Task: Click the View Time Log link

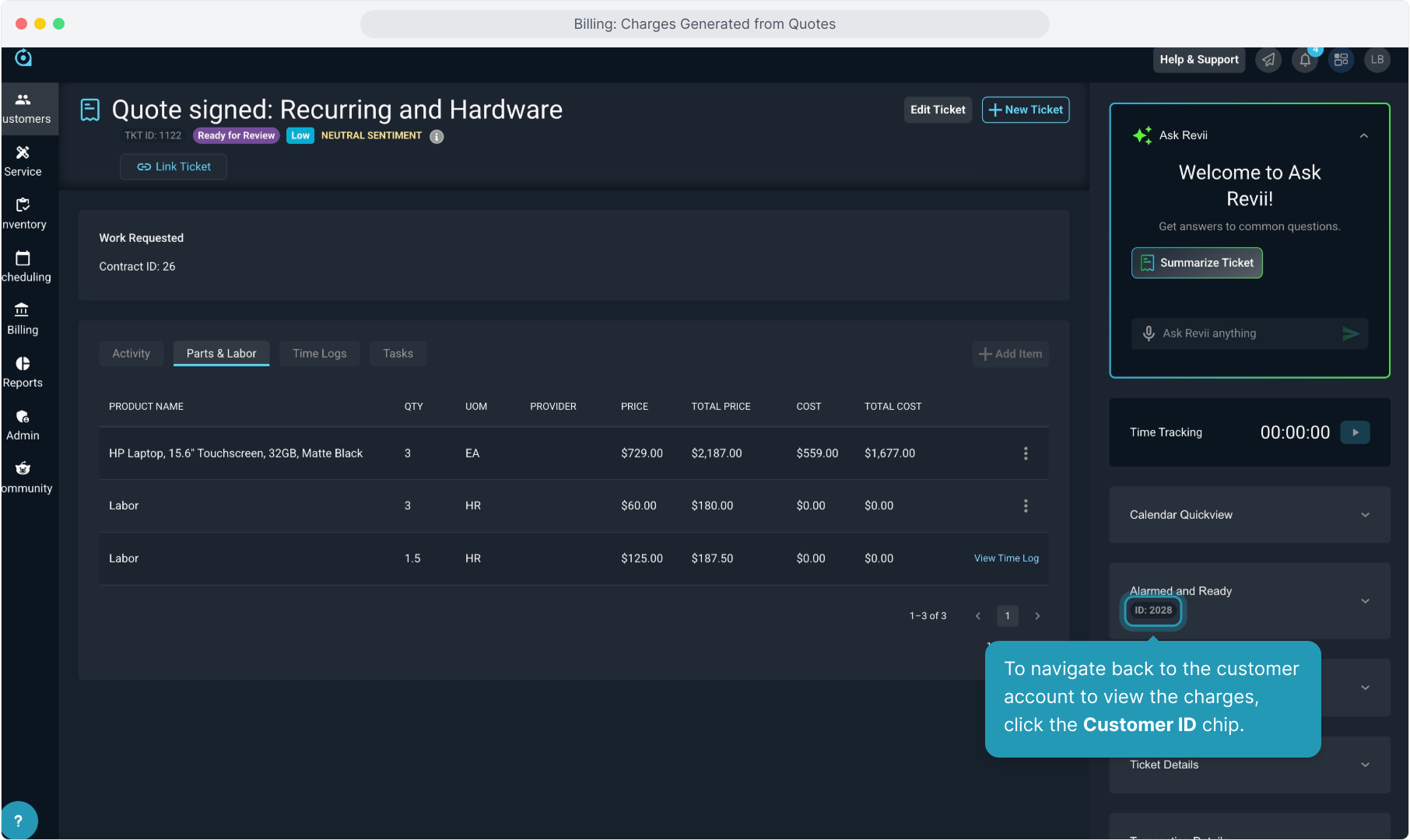Action: (x=1005, y=558)
